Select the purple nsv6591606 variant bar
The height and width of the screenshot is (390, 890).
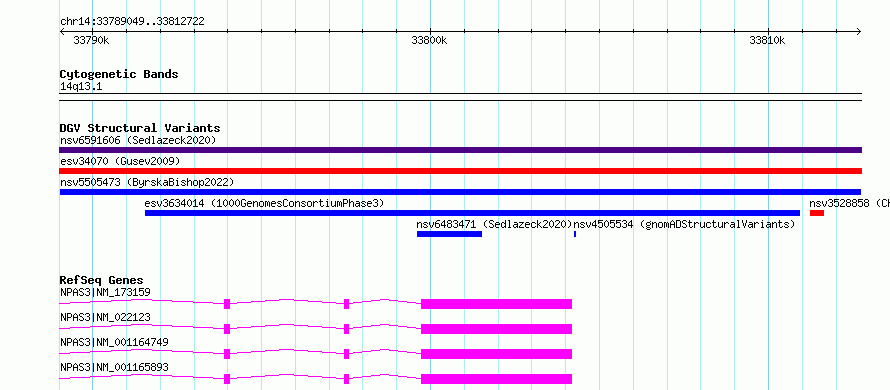point(460,150)
